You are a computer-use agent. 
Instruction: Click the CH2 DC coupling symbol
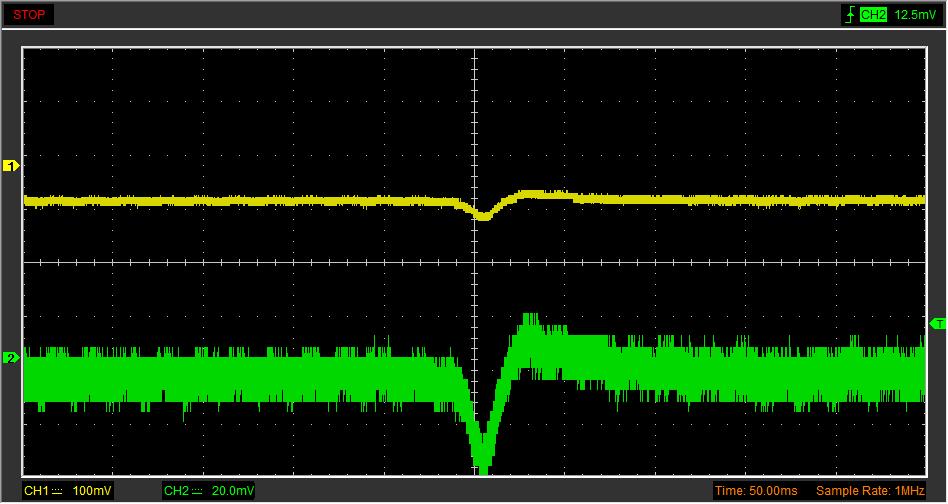click(196, 491)
